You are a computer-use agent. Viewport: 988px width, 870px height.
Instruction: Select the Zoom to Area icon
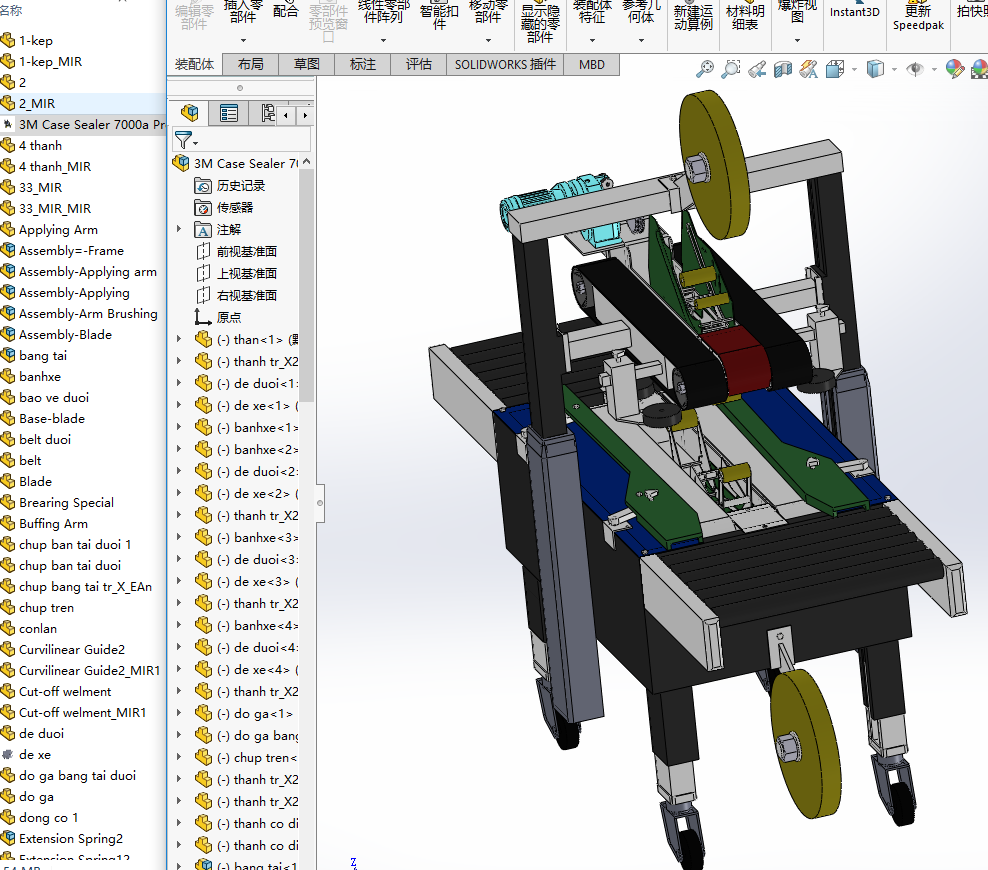732,69
